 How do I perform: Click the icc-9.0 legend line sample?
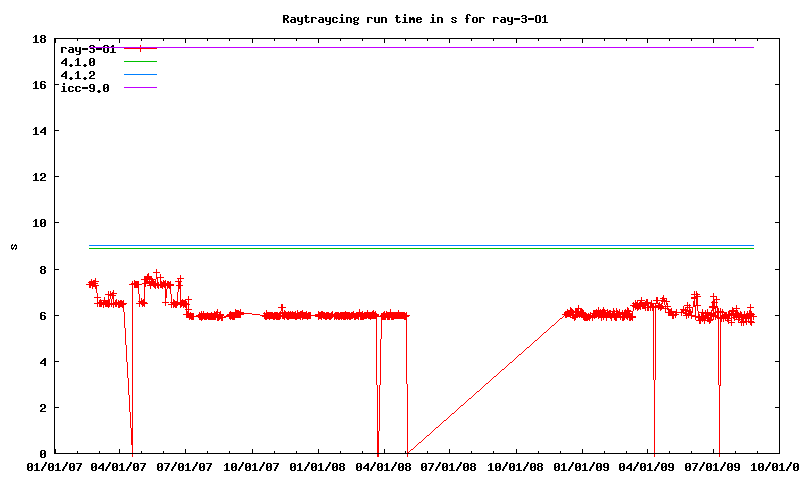click(x=141, y=88)
